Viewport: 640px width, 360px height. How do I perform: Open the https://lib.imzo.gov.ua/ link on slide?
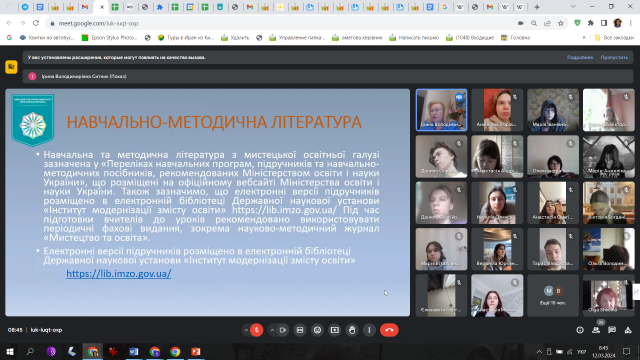118,273
